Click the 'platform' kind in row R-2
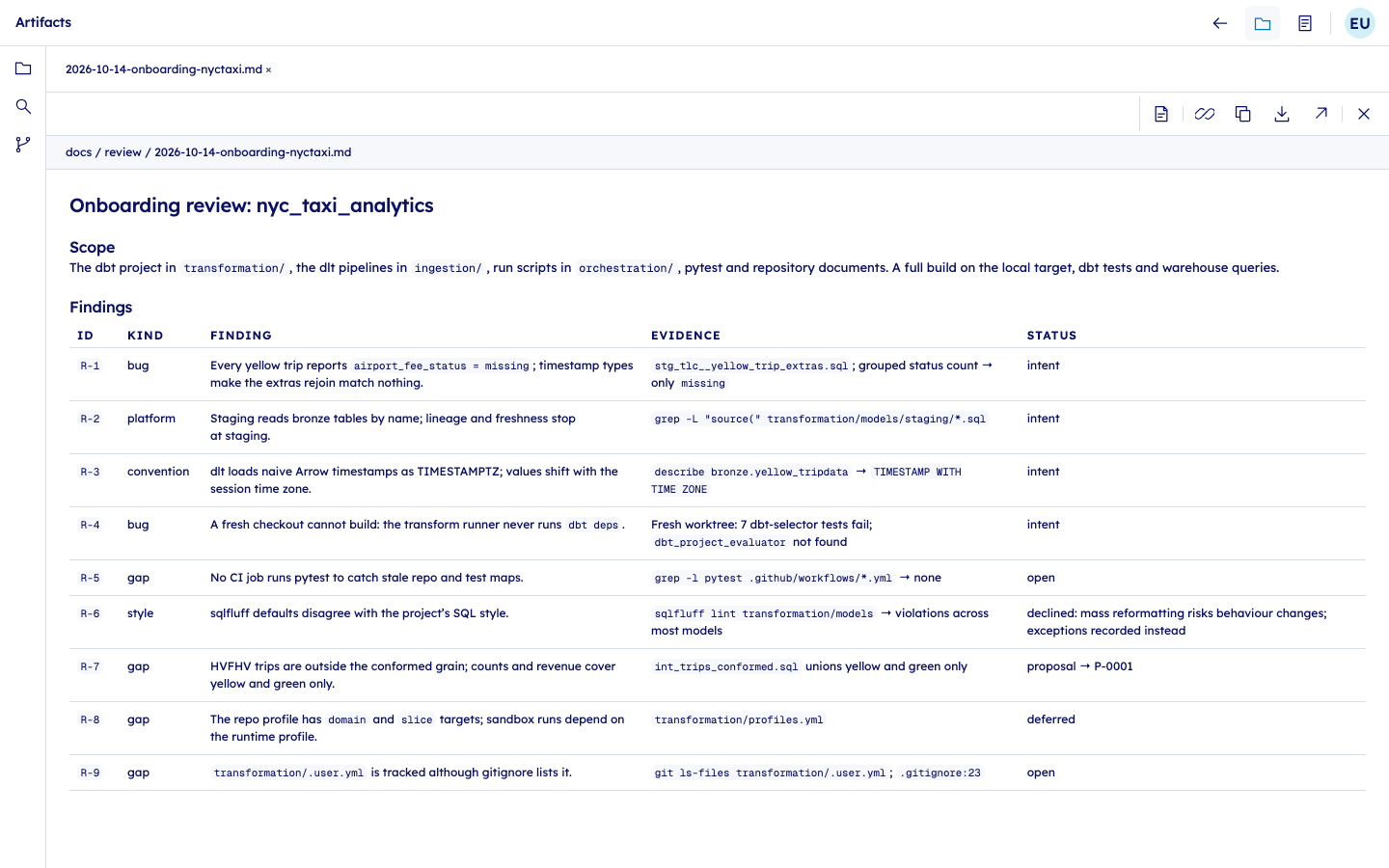Image resolution: width=1389 pixels, height=868 pixels. coord(151,419)
